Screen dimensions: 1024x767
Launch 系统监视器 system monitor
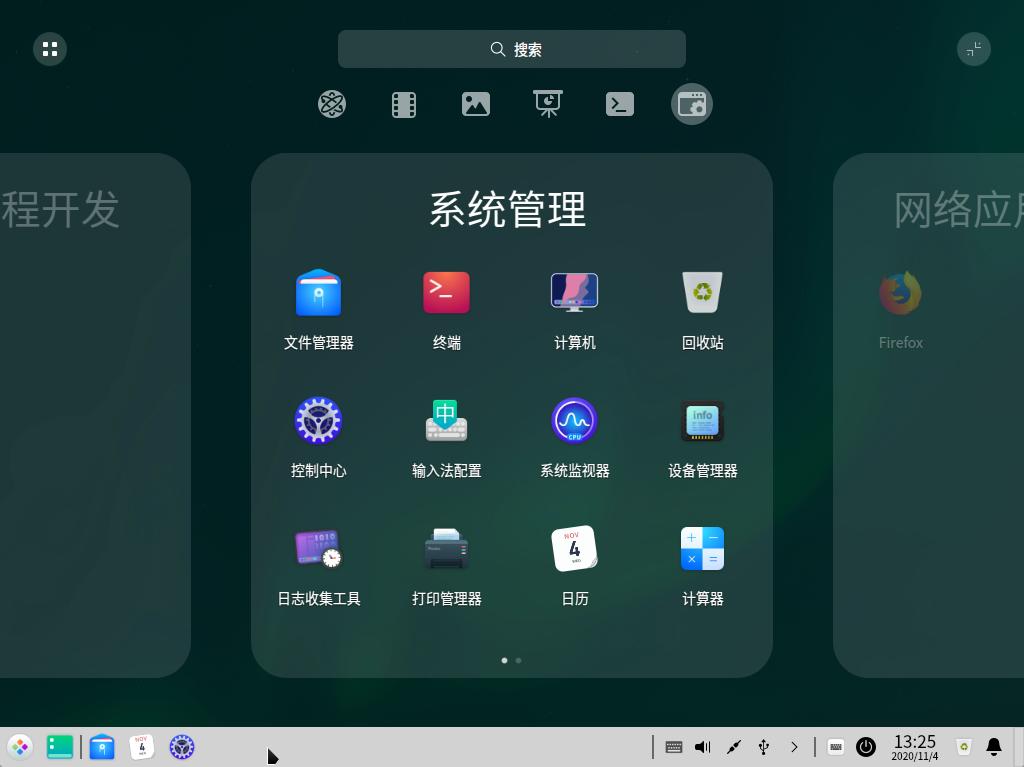click(x=574, y=422)
